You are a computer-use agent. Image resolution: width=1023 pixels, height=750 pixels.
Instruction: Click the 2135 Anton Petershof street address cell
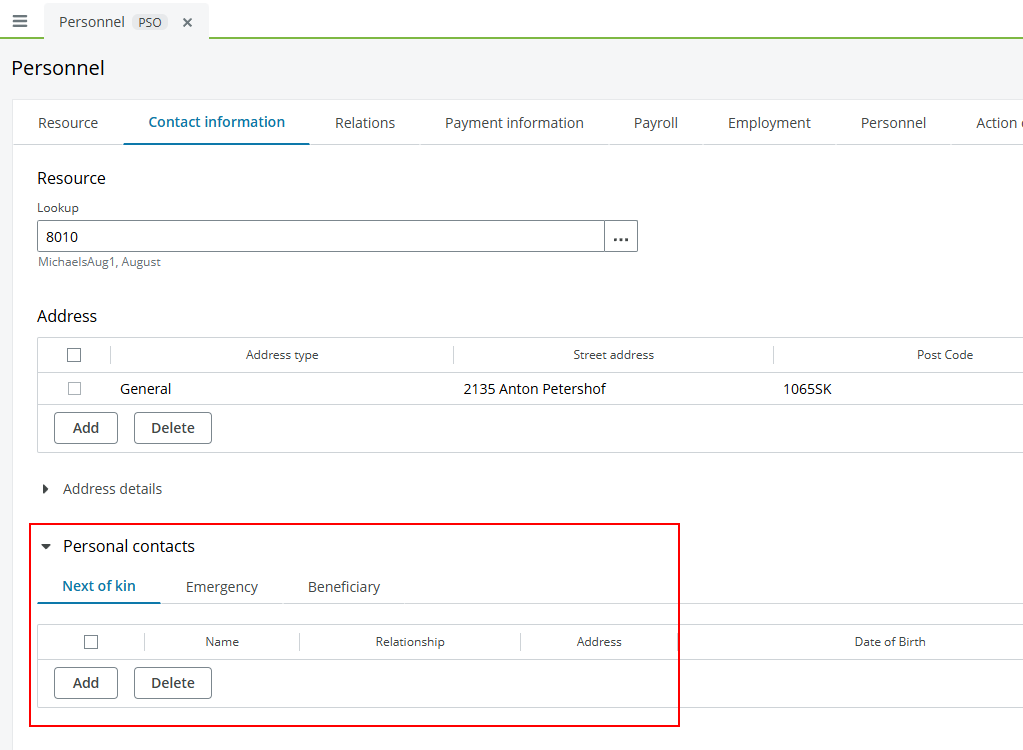coord(535,389)
